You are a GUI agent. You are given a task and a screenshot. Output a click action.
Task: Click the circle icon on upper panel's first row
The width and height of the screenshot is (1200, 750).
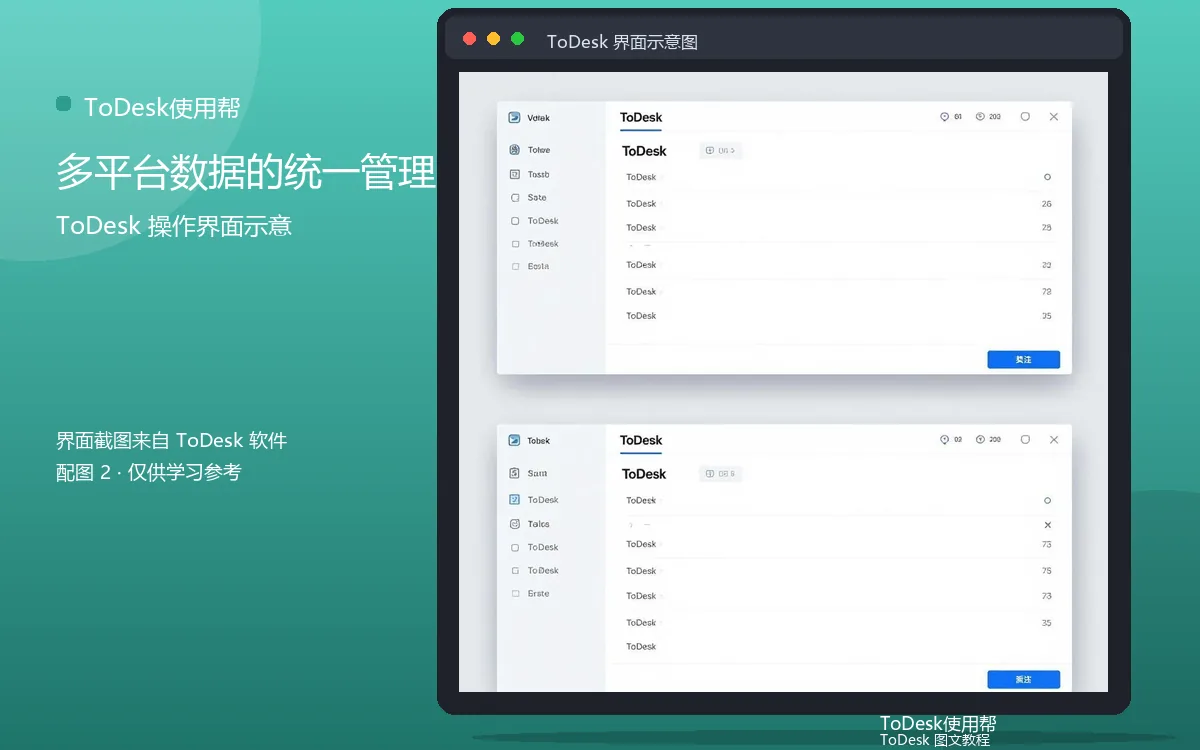click(1047, 177)
